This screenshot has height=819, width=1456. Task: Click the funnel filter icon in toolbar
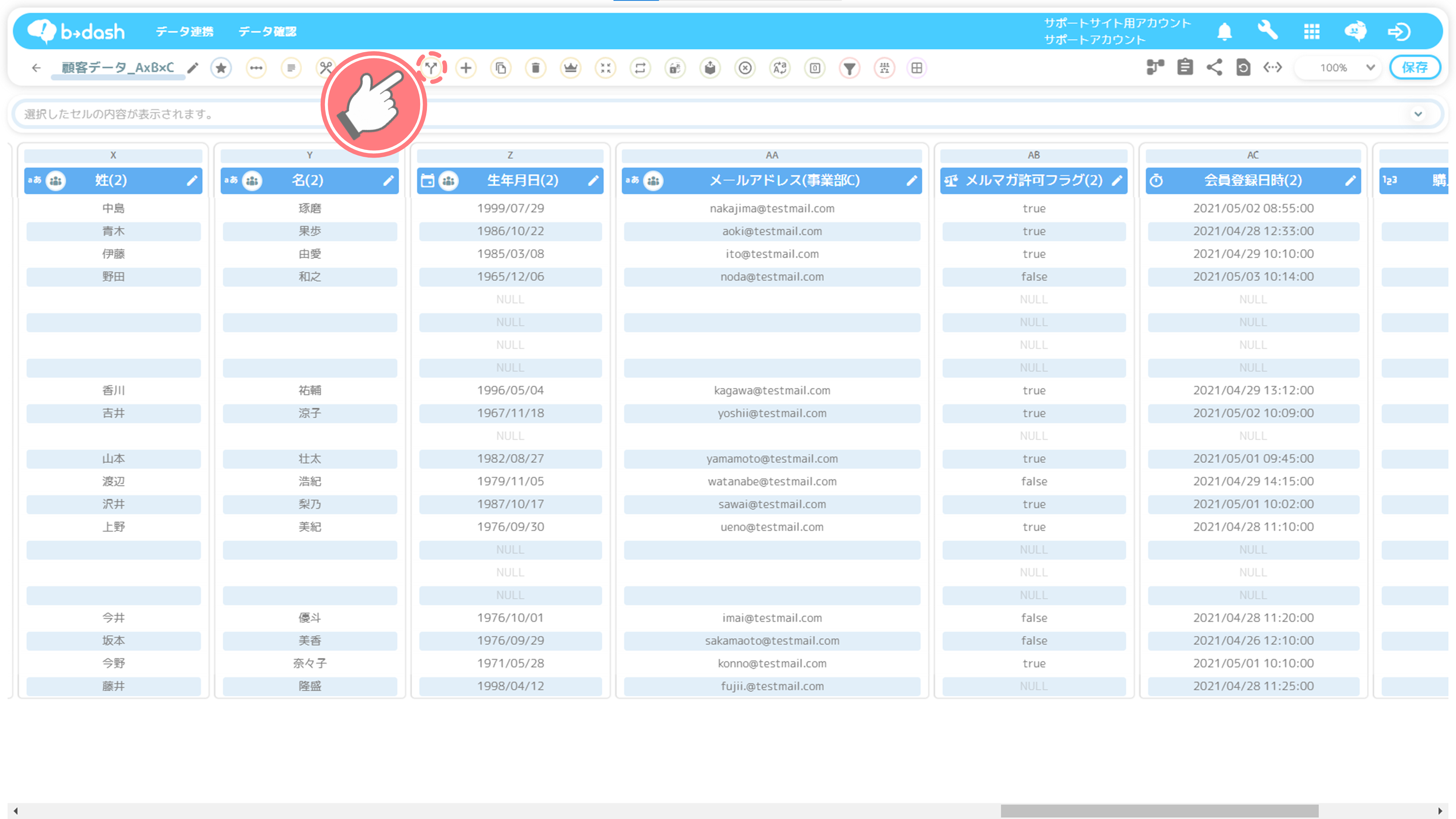tap(850, 68)
